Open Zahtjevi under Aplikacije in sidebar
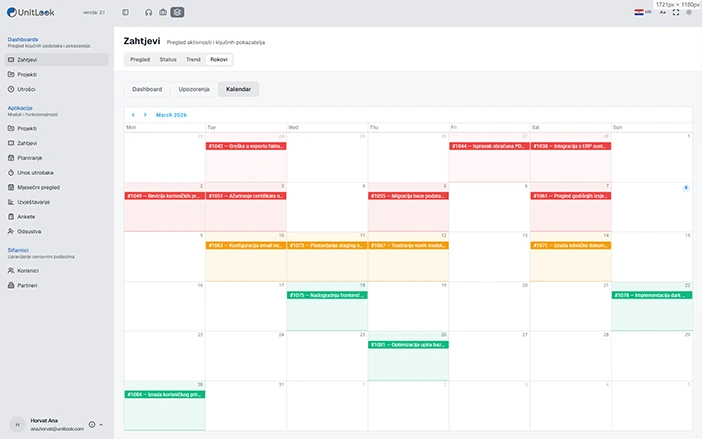702x439 pixels. point(57,143)
